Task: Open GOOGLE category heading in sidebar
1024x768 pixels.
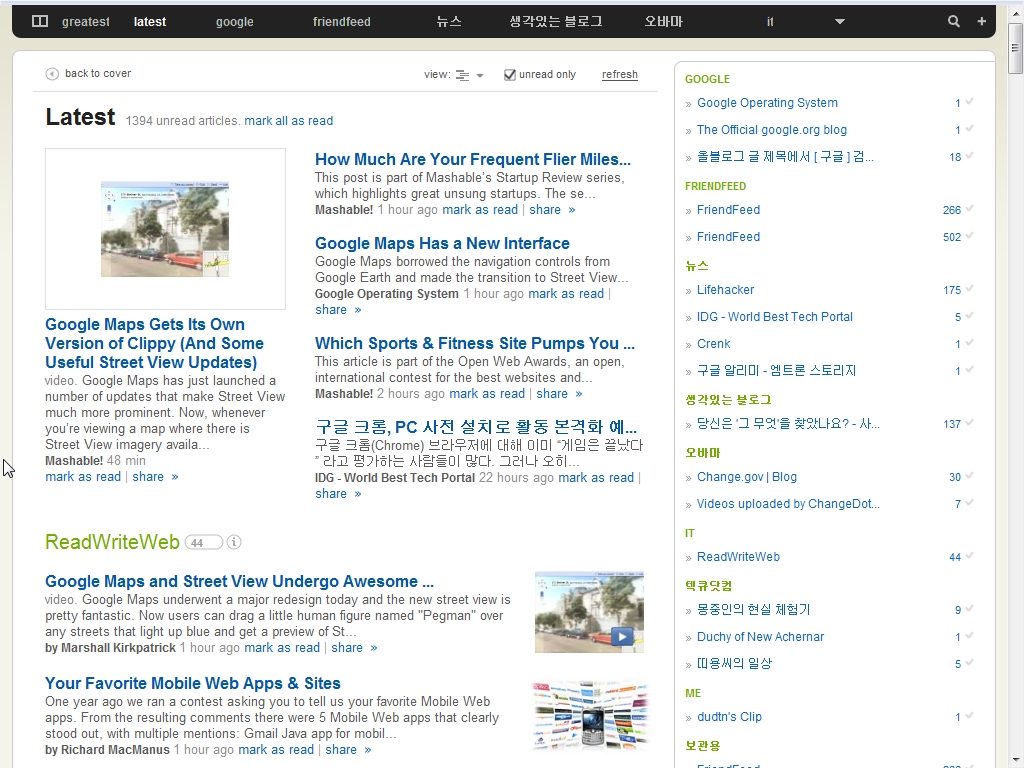Action: click(707, 79)
